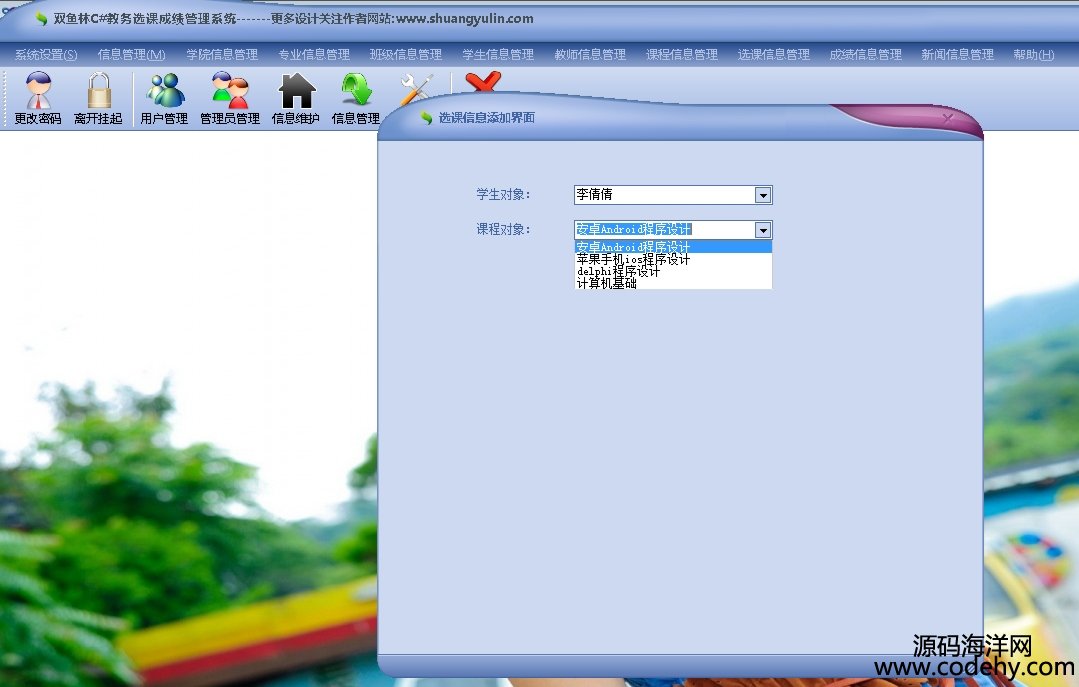Click the 离开挂起 padlock icon
Screen dimensions: 1079x687
pos(99,91)
